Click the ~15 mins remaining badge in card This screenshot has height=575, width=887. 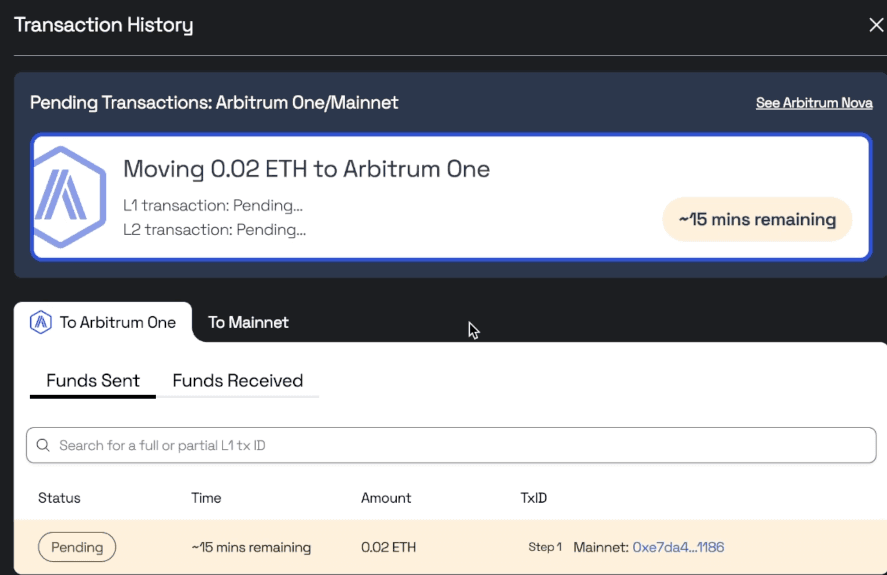click(757, 219)
